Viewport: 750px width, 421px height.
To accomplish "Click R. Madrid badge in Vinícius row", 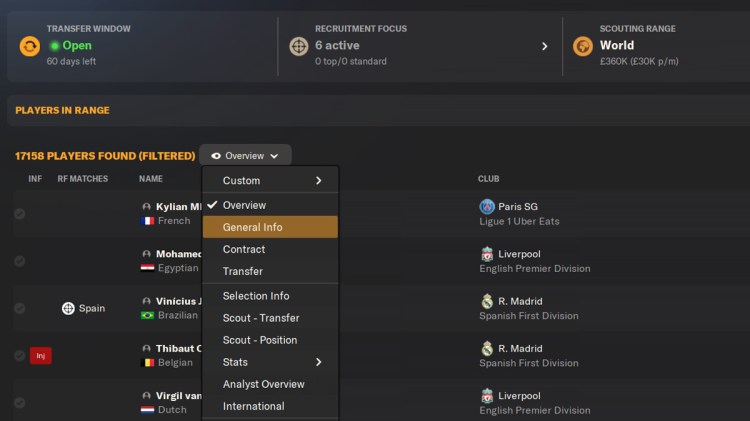I will click(x=487, y=301).
